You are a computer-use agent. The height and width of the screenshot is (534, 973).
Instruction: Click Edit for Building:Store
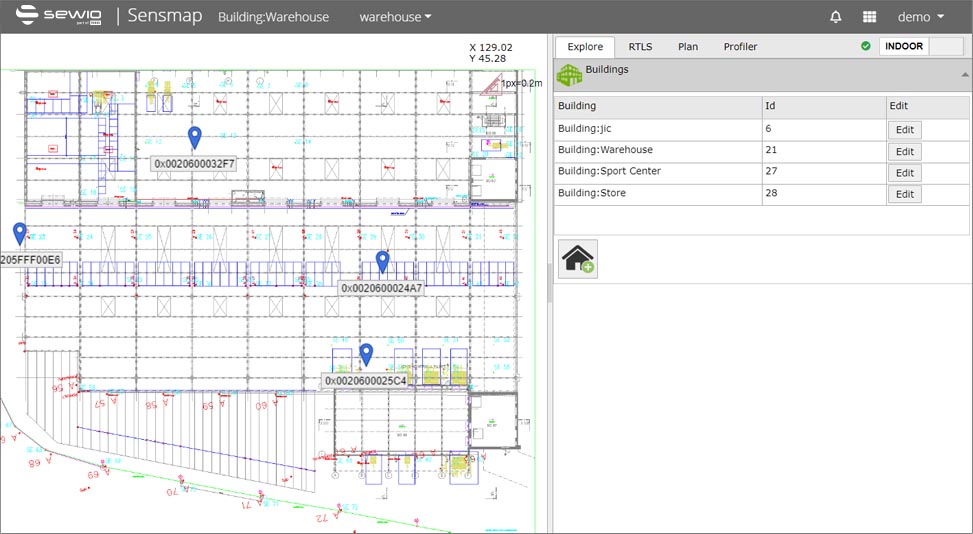point(904,195)
